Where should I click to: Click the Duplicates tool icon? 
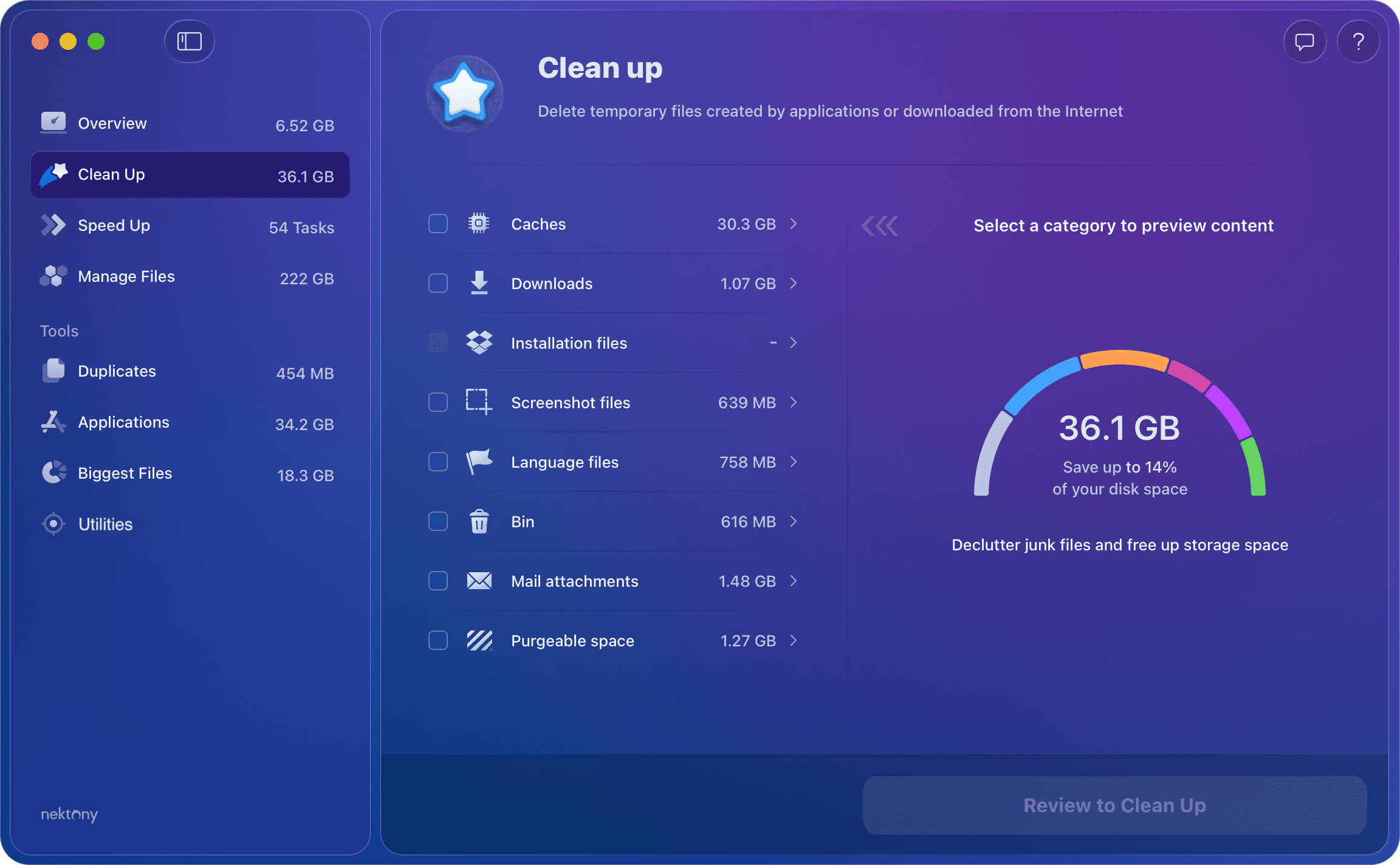[53, 371]
